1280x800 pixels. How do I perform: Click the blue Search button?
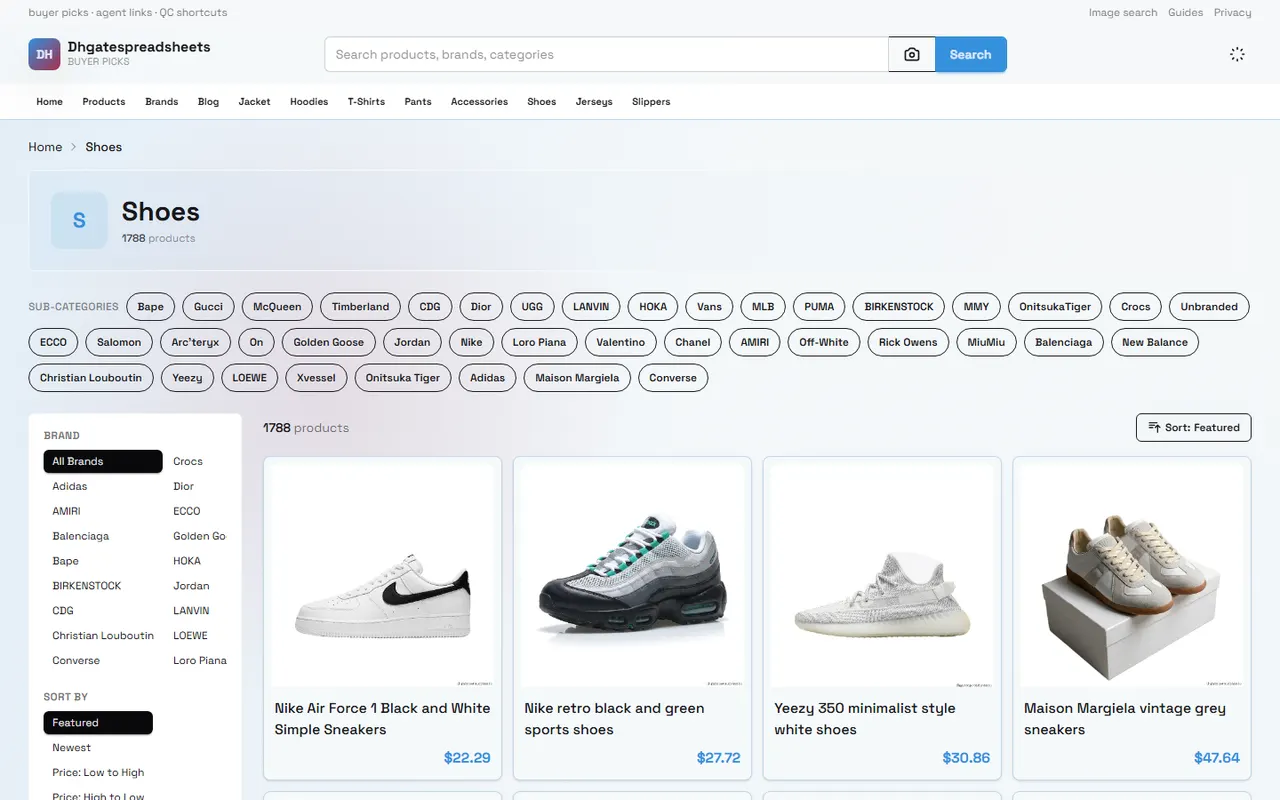[970, 55]
